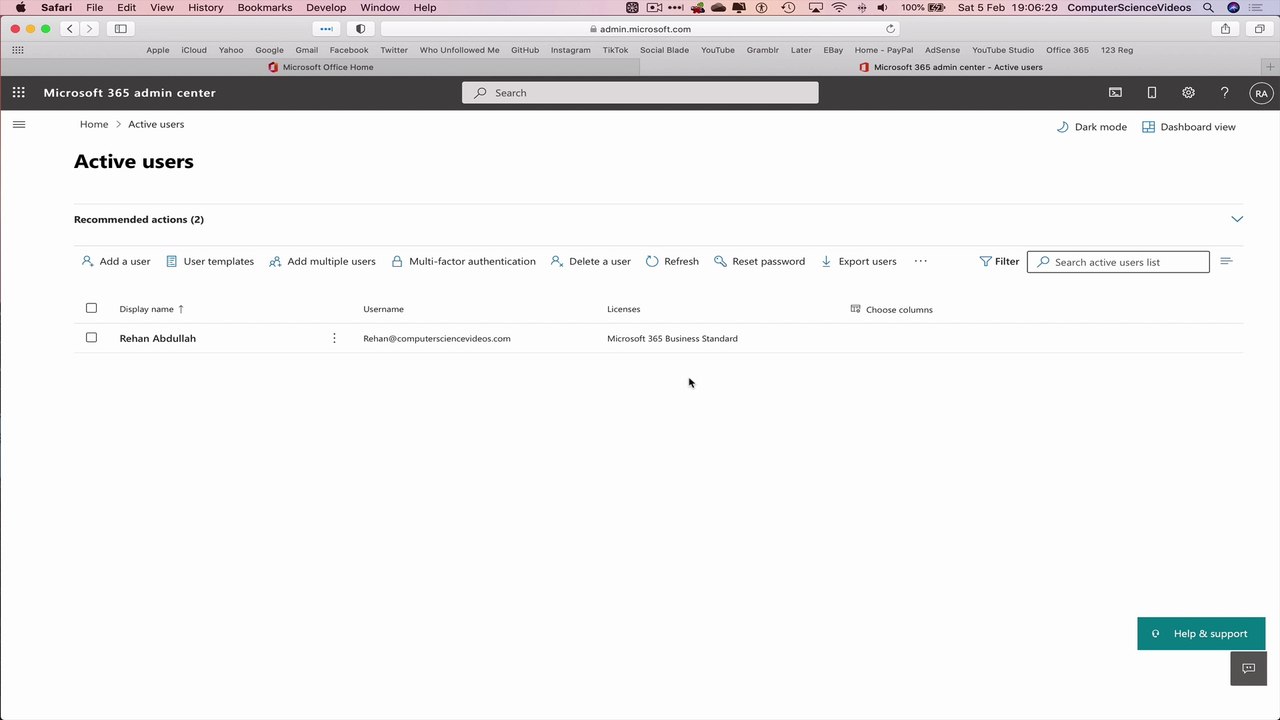Toggle the hamburger navigation menu
Screen dimensions: 1280x720
click(18, 125)
